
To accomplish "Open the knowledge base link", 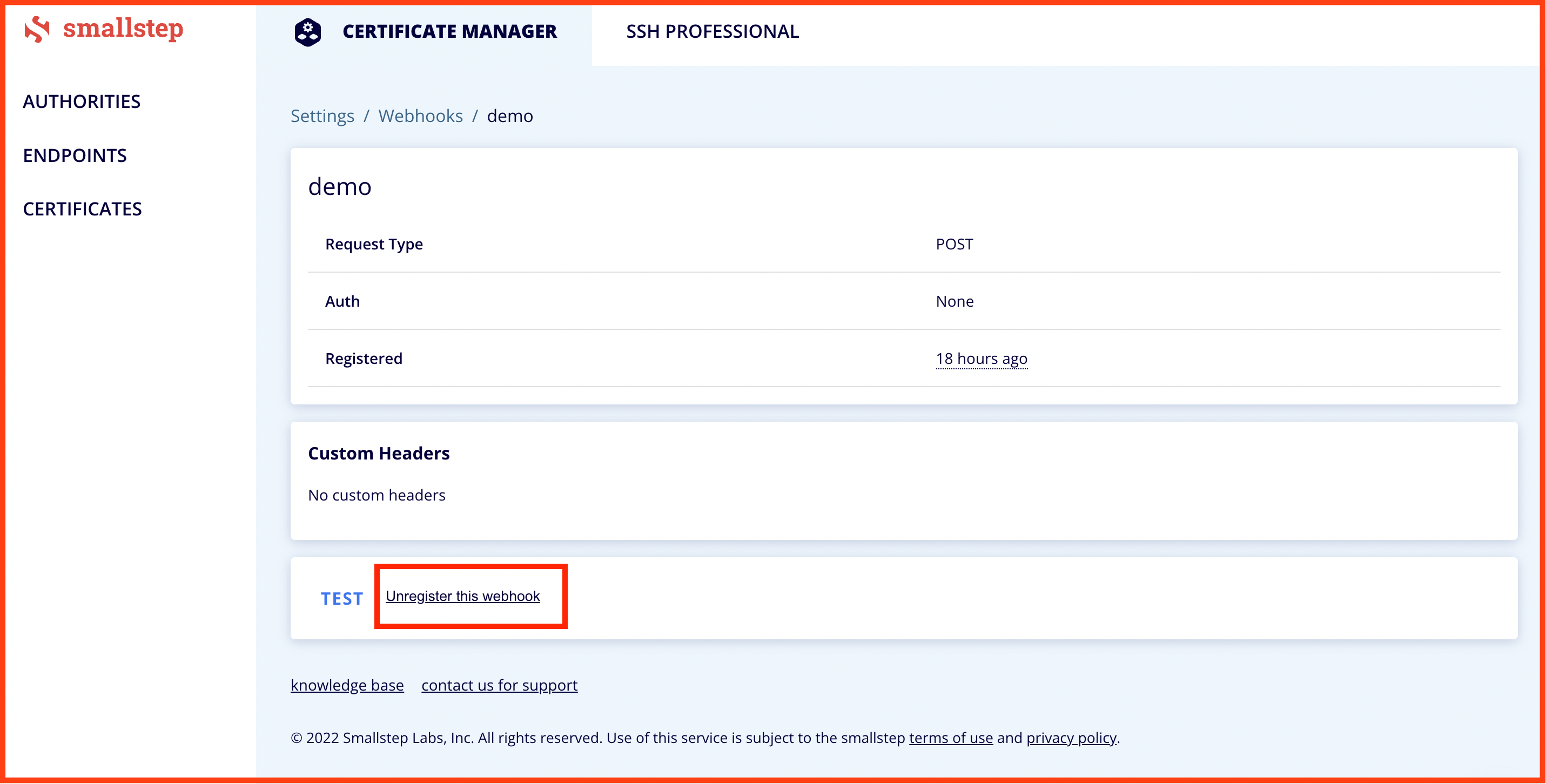I will [347, 685].
